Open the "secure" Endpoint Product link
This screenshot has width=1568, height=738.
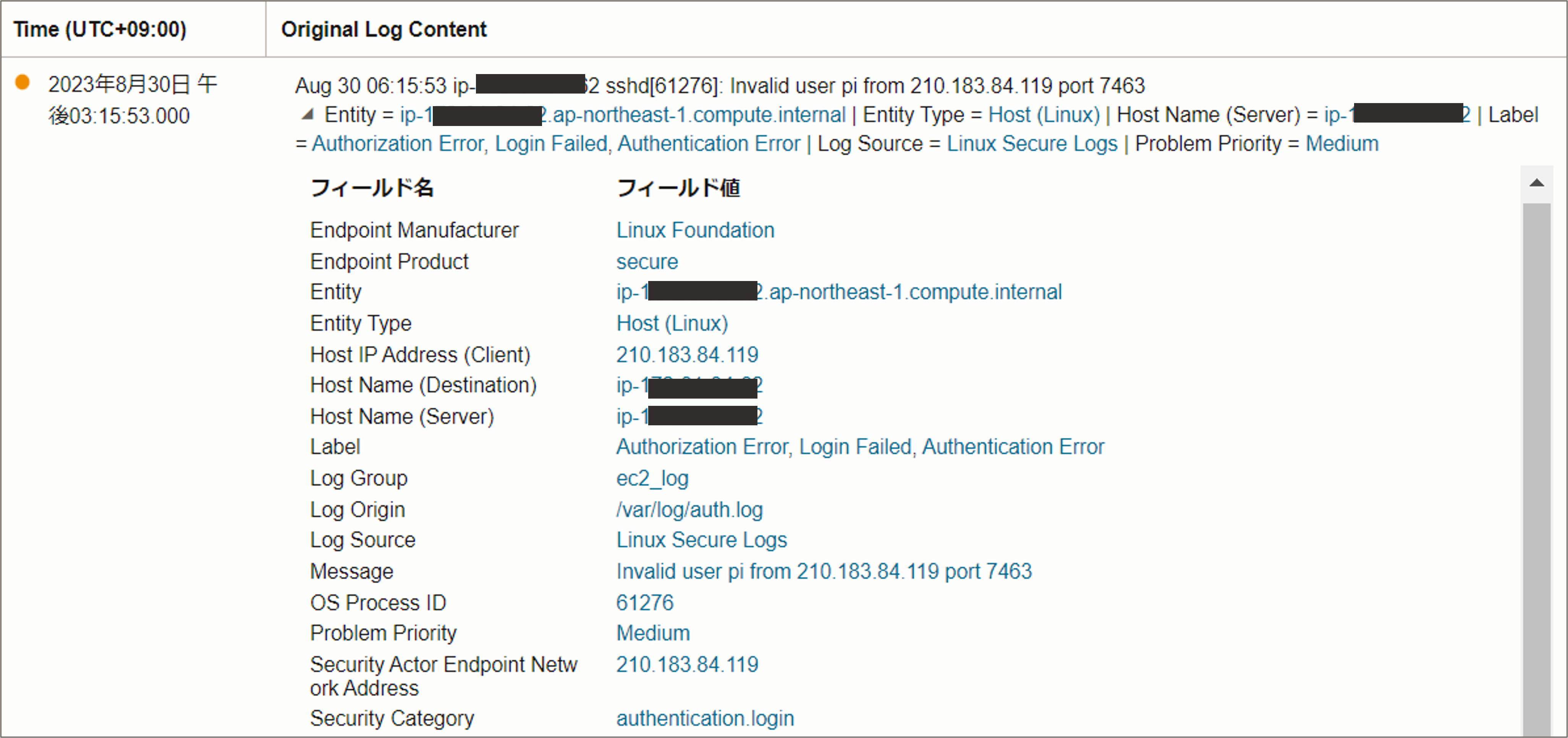coord(646,262)
